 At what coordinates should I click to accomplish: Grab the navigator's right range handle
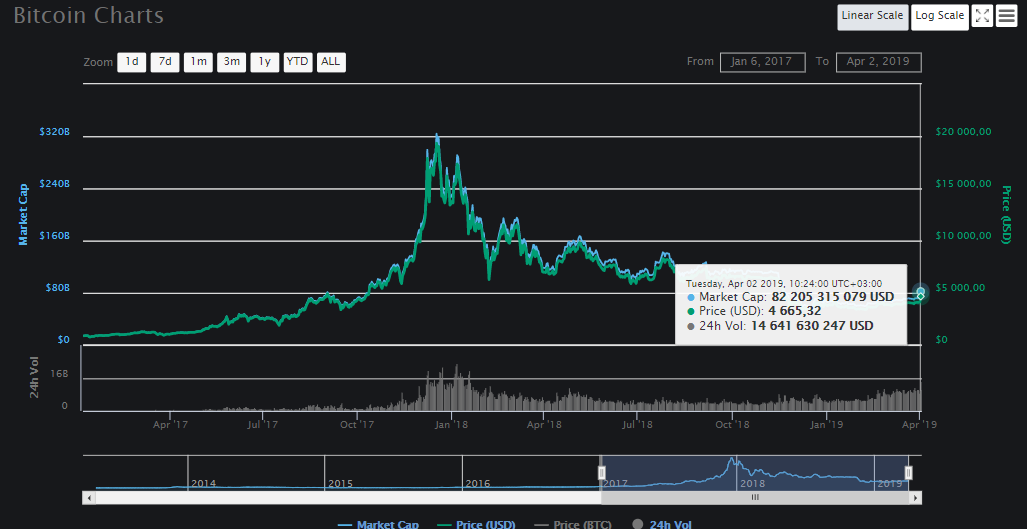(908, 473)
